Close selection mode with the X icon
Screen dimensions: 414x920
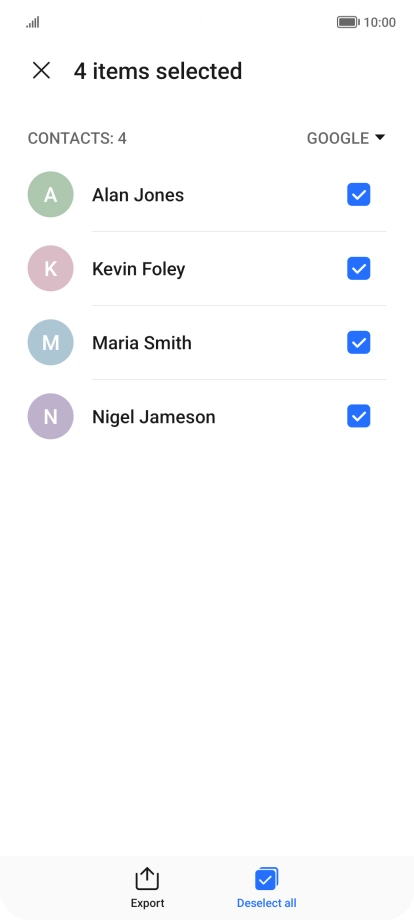[x=41, y=70]
